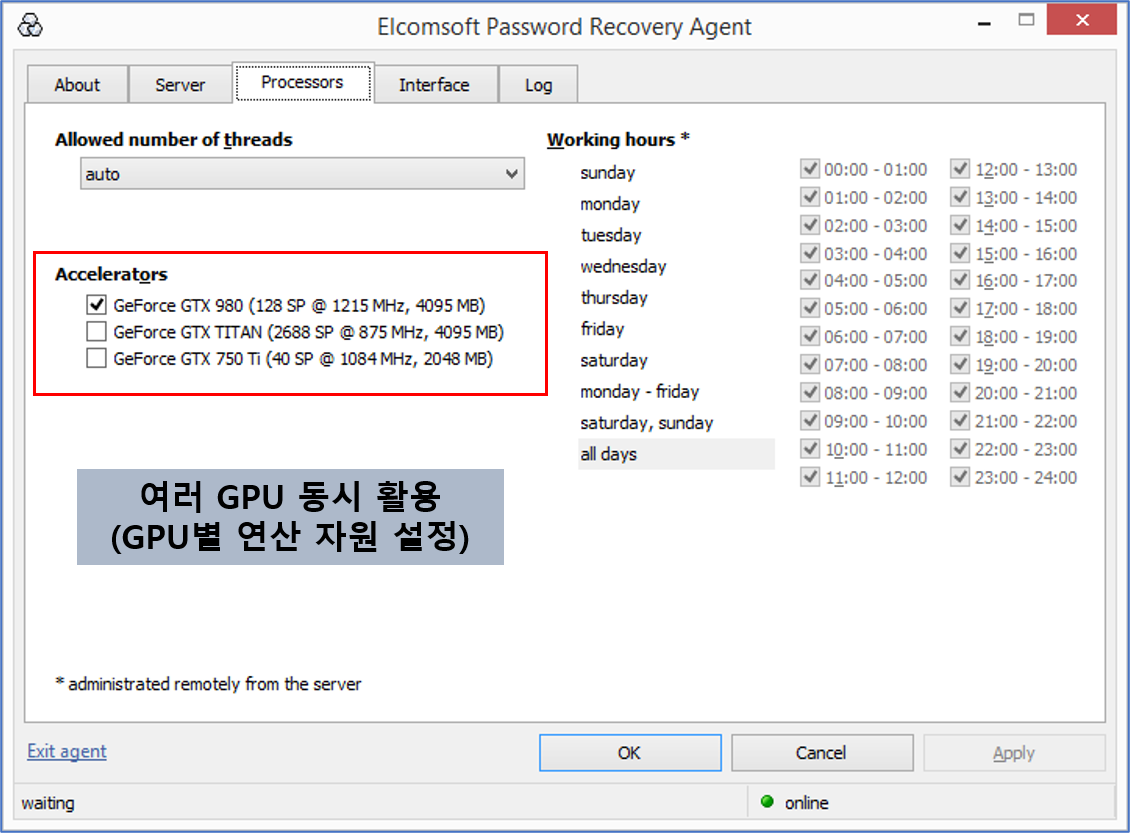Click the Exit agent link
The height and width of the screenshot is (833, 1130).
67,751
